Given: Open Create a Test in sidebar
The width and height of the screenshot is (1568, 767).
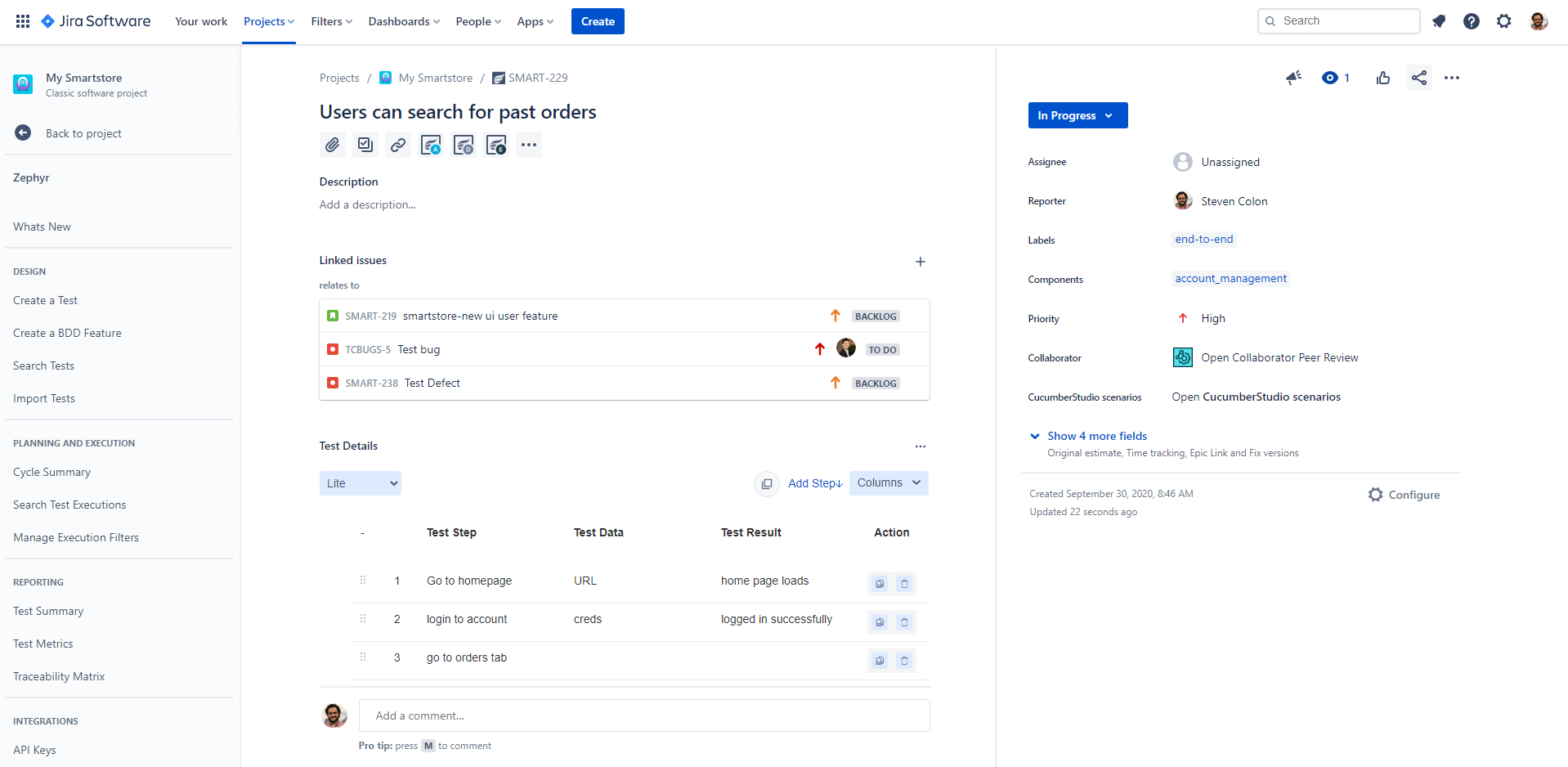Looking at the screenshot, I should click(x=45, y=300).
